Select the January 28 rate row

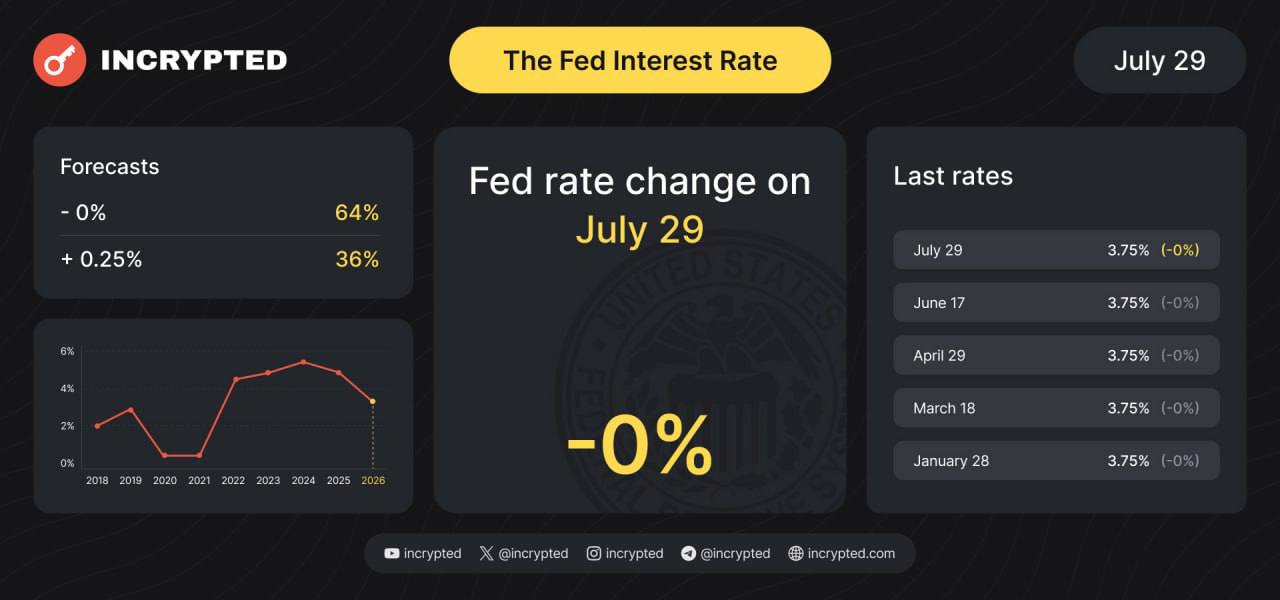coord(1056,461)
